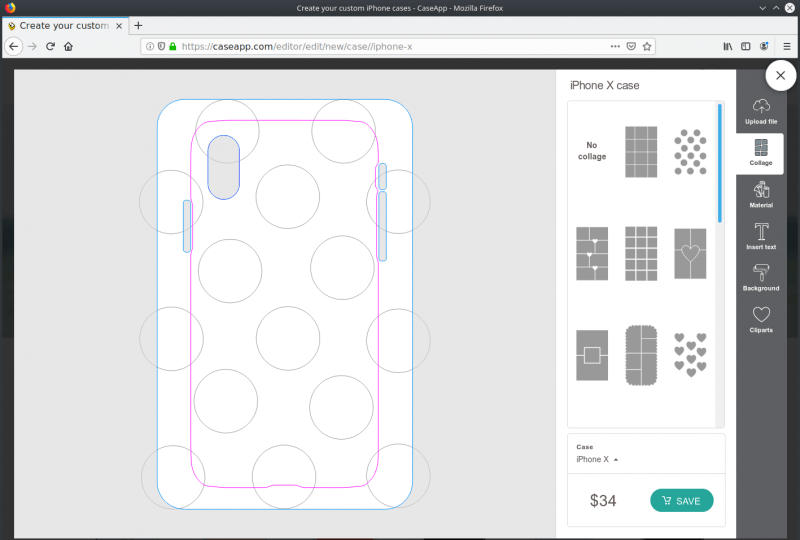Go to Firefox home page
Screen dimensions: 800x540
[68, 46]
